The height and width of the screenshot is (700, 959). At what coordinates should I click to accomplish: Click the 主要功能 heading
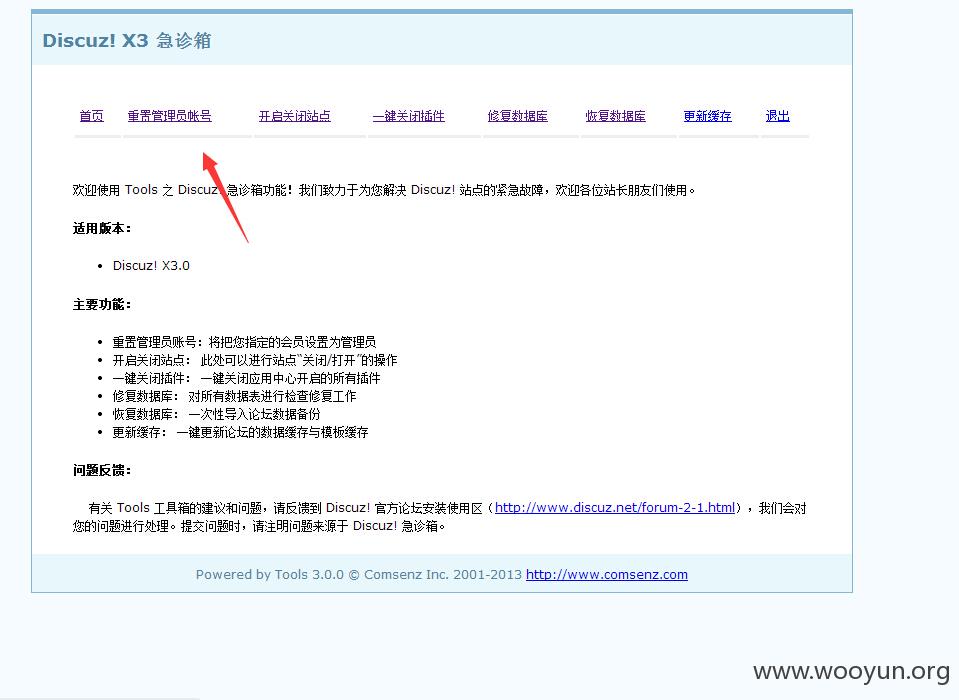tap(102, 304)
